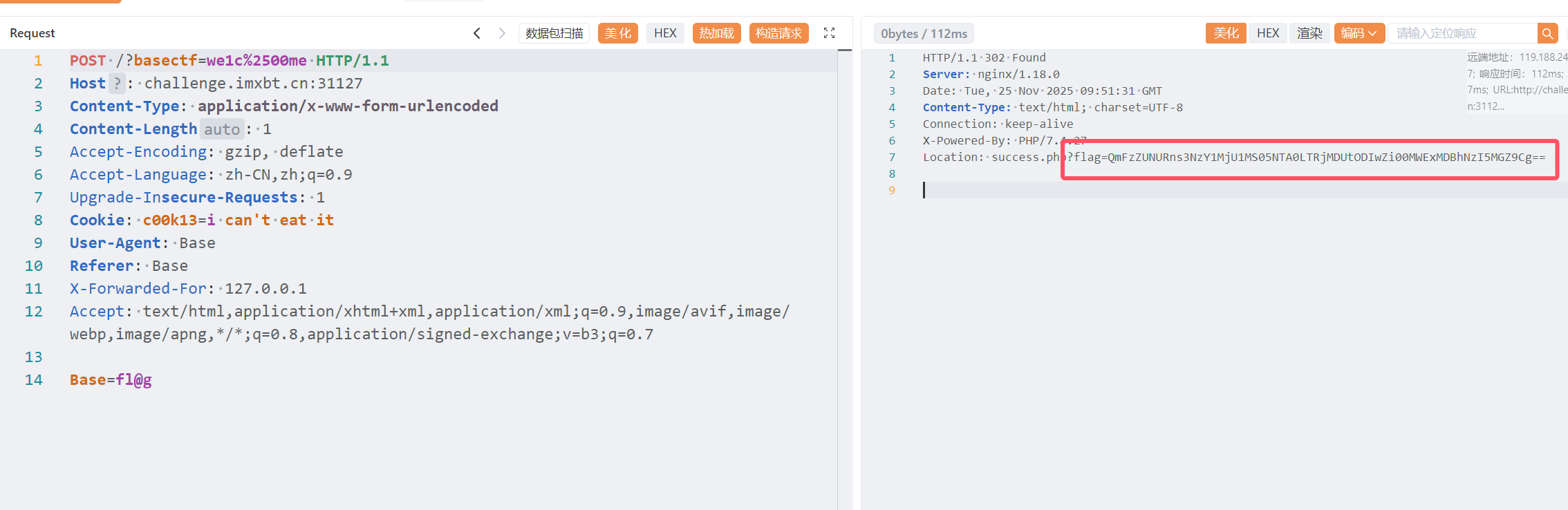This screenshot has height=510, width=1568.
Task: Toggle response 美化 beautify mode
Action: click(x=1226, y=33)
